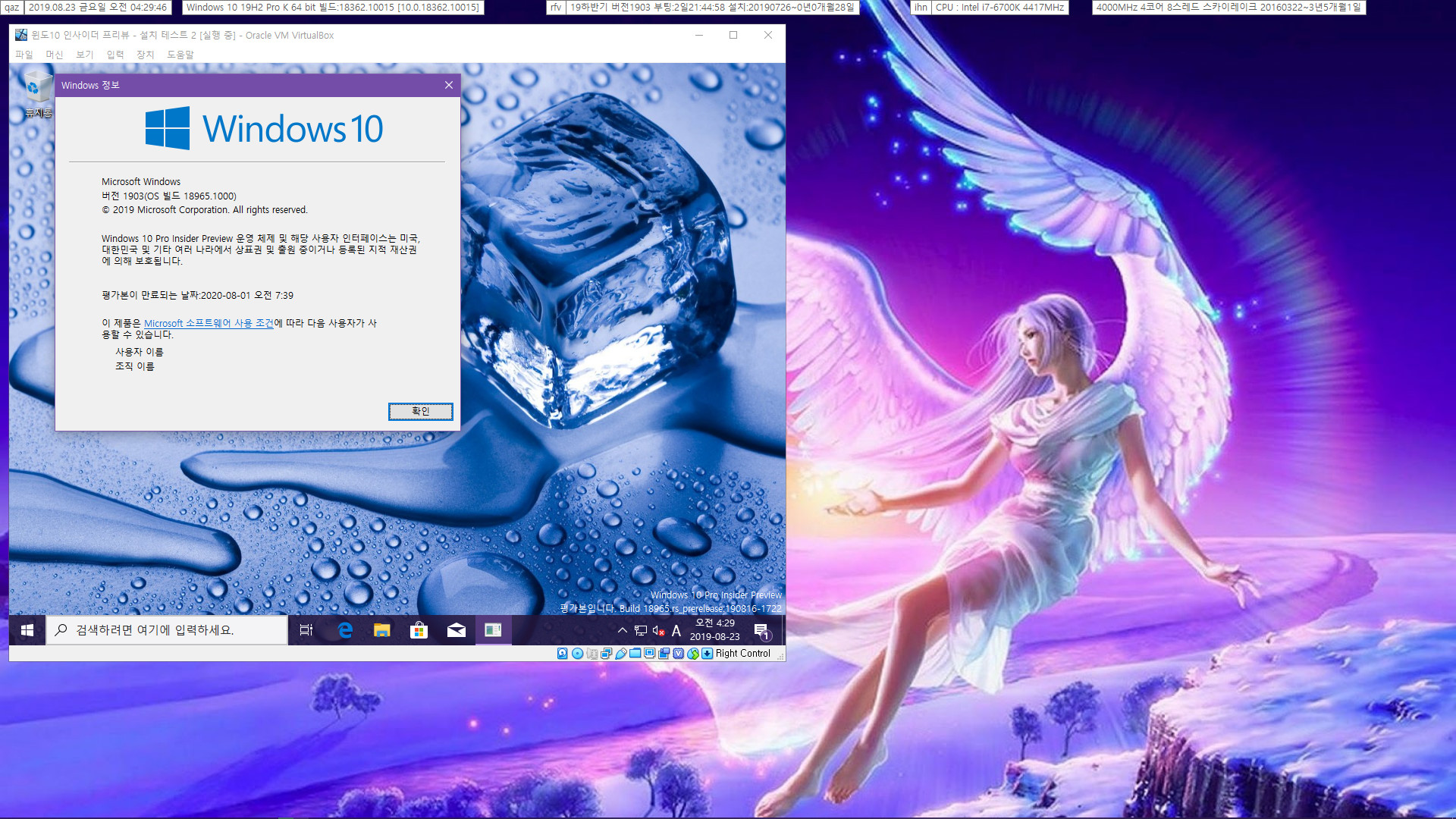Click the audio indicator in VirtualBox status bar
The width and height of the screenshot is (1456, 819).
(592, 653)
